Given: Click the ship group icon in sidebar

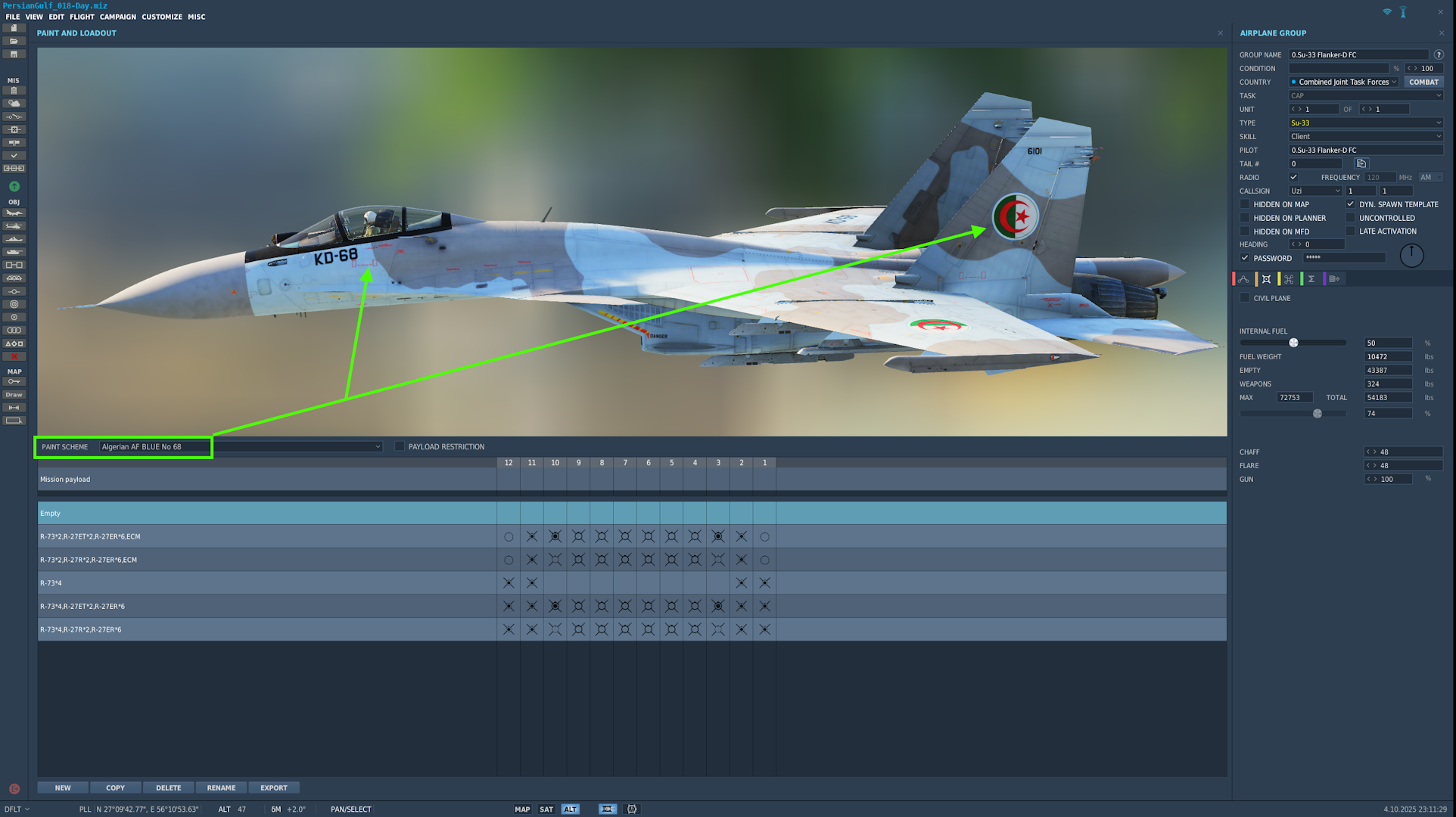Looking at the screenshot, I should pyautogui.click(x=14, y=239).
